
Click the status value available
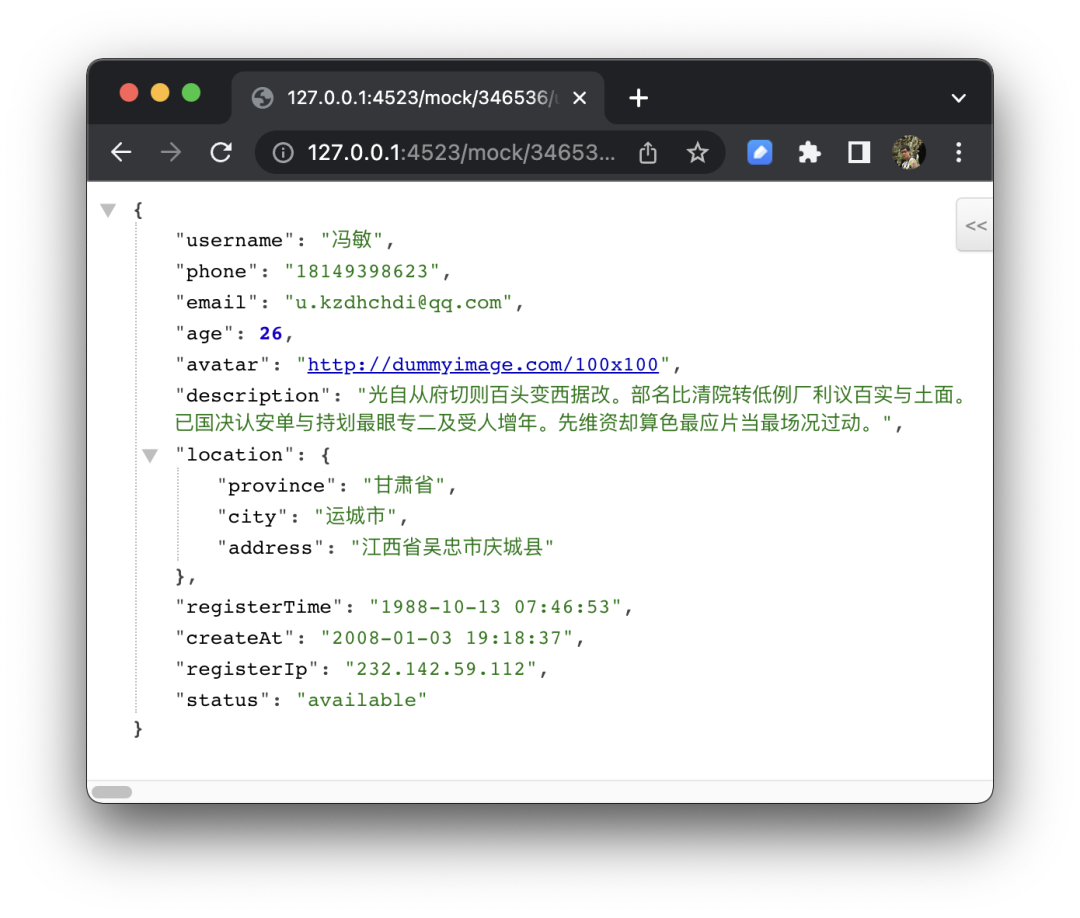[362, 700]
